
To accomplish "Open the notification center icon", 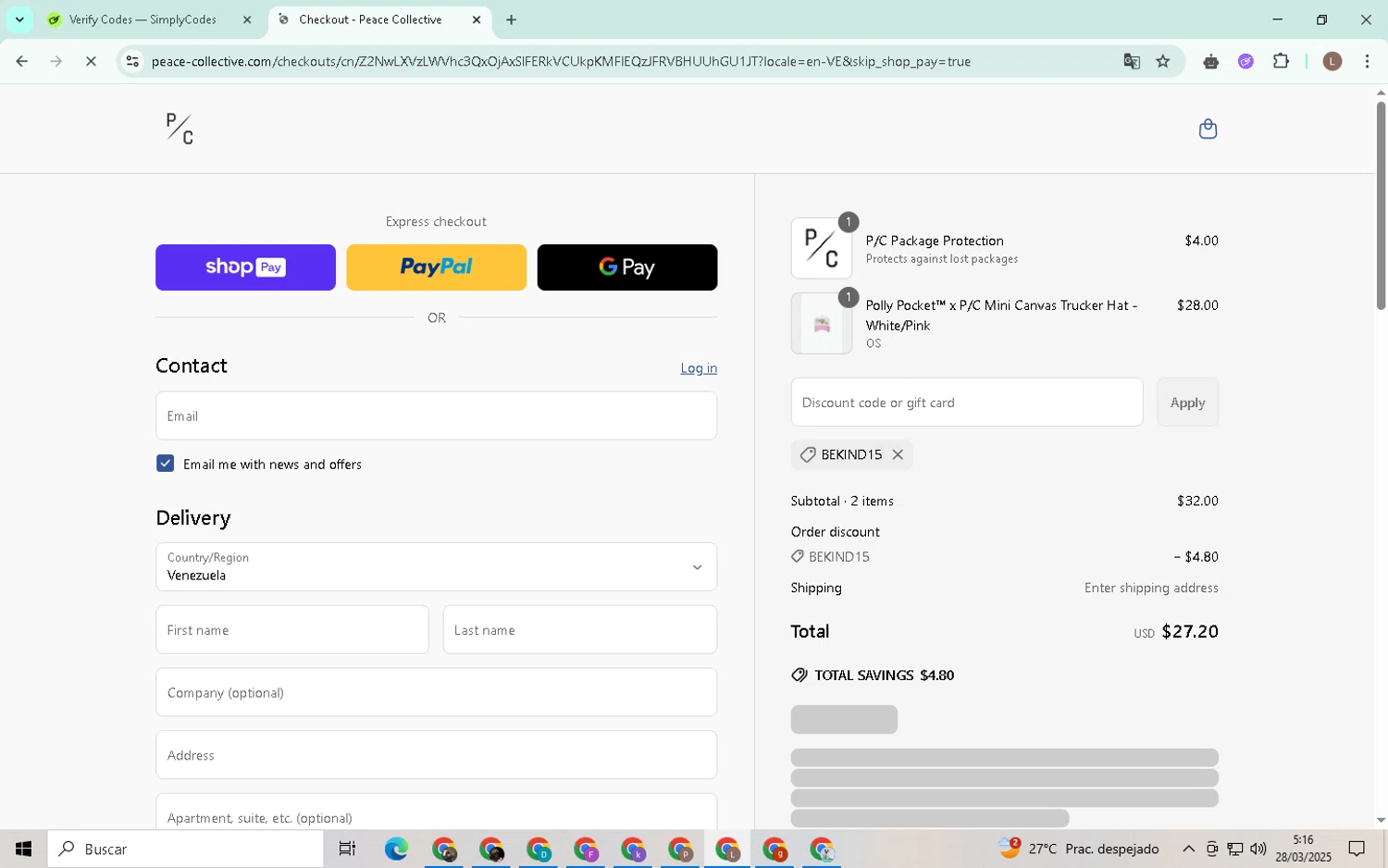I will coord(1357,849).
